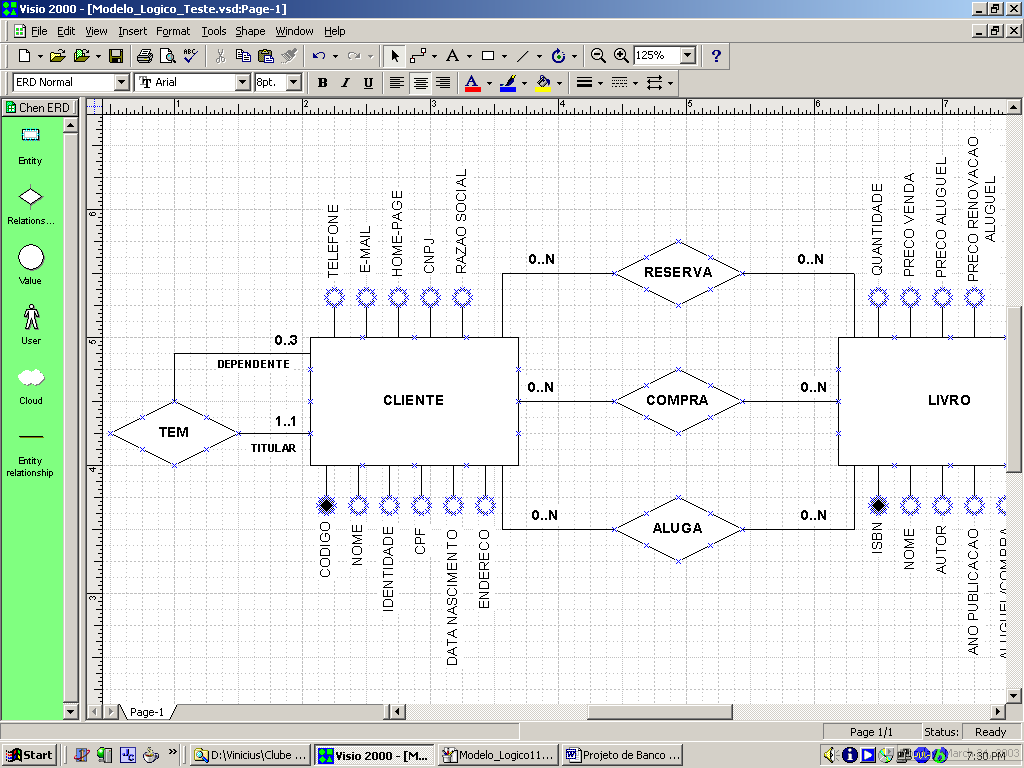Select the Pointer tool
This screenshot has height=768, width=1024.
tap(395, 56)
